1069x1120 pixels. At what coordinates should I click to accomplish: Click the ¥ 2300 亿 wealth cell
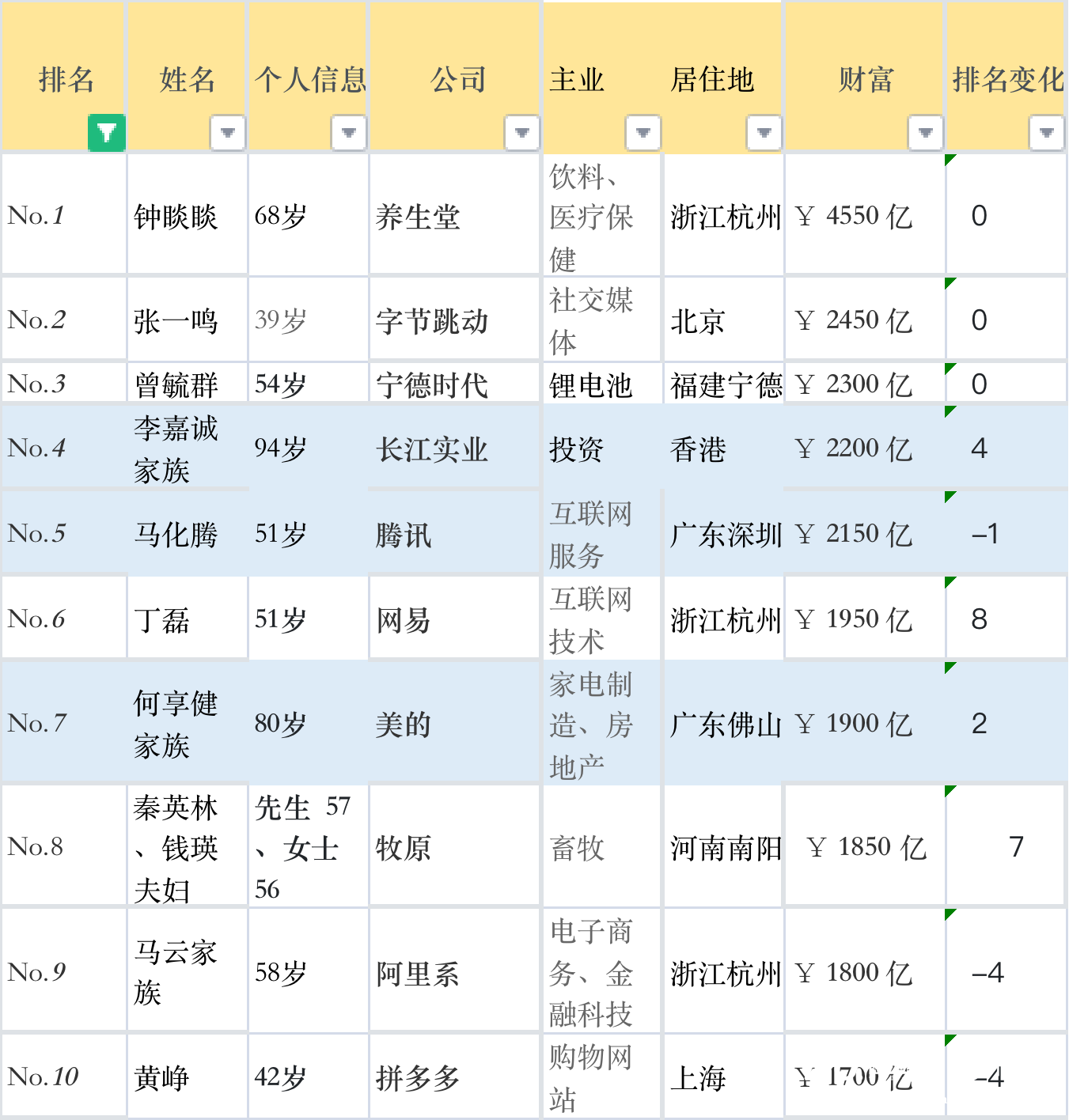[x=865, y=384]
